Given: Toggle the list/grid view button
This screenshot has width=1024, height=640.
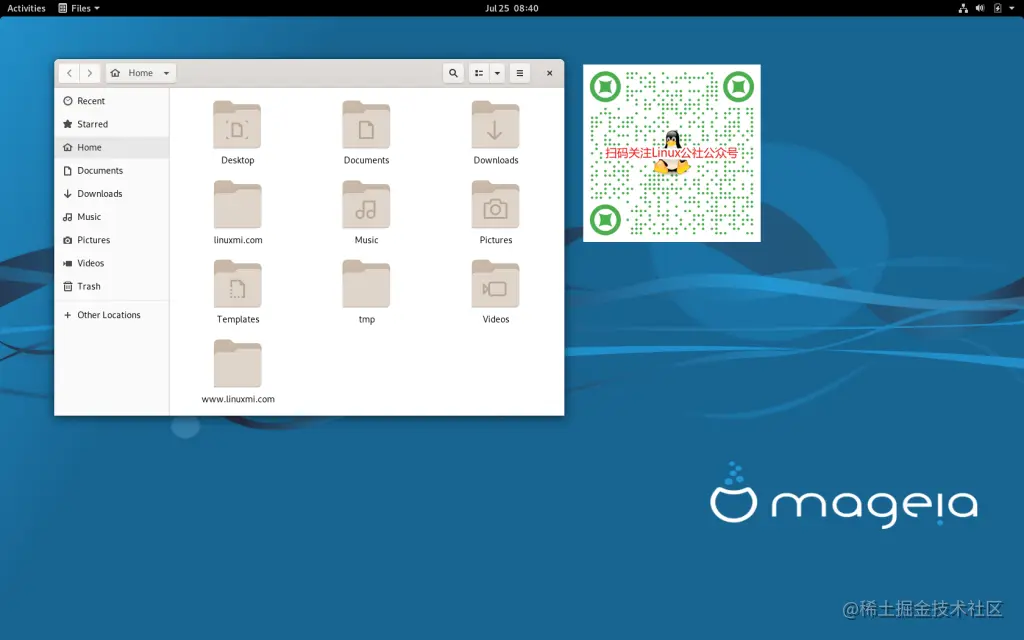Looking at the screenshot, I should coord(479,73).
